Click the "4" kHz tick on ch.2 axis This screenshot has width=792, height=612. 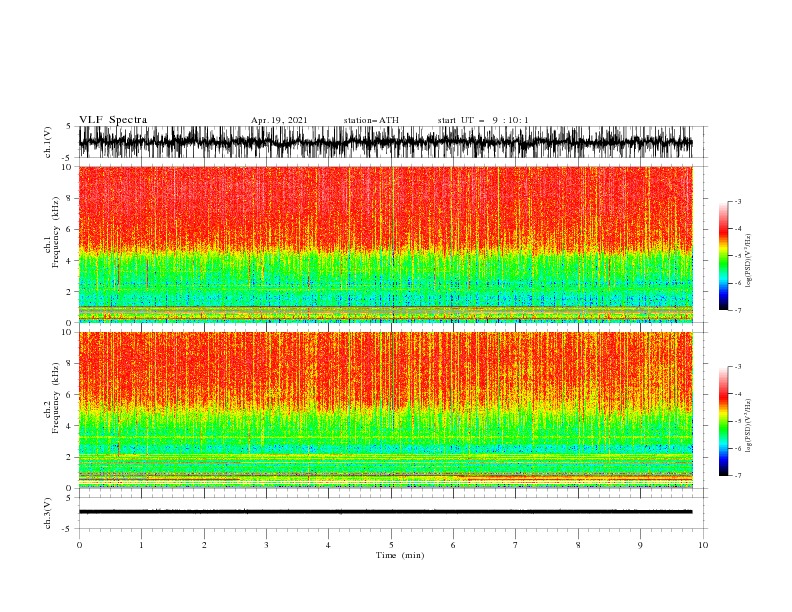click(x=70, y=426)
